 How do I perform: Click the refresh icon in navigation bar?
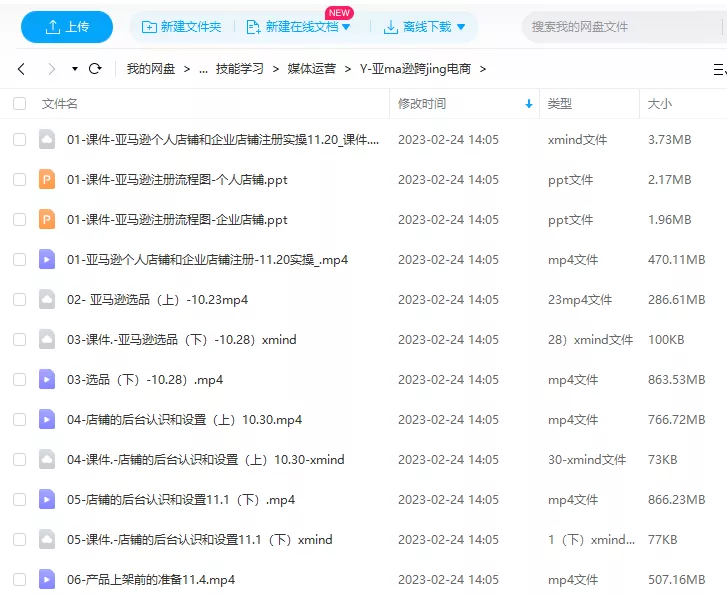pyautogui.click(x=95, y=69)
